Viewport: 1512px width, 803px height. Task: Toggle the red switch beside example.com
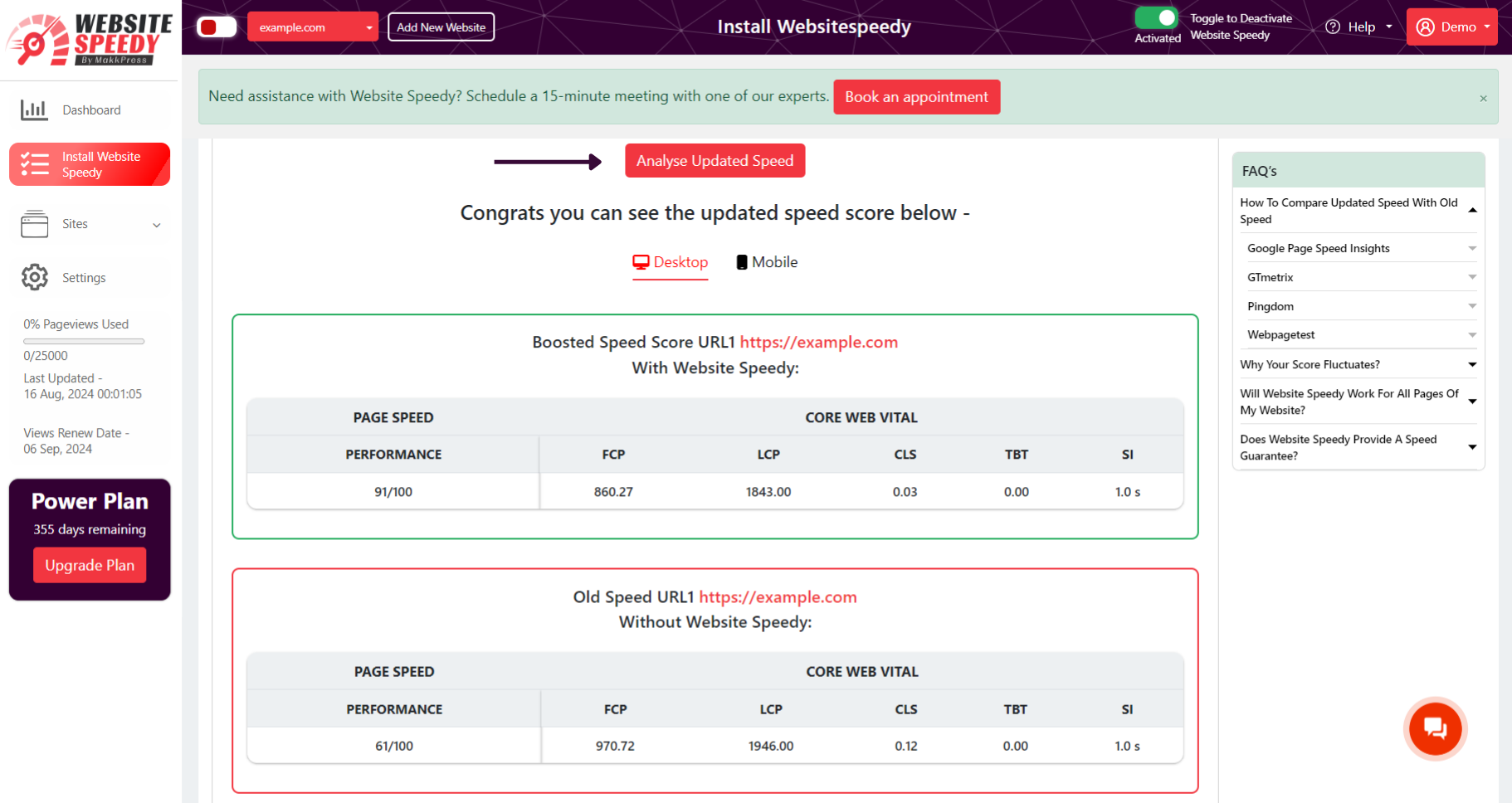click(x=217, y=27)
